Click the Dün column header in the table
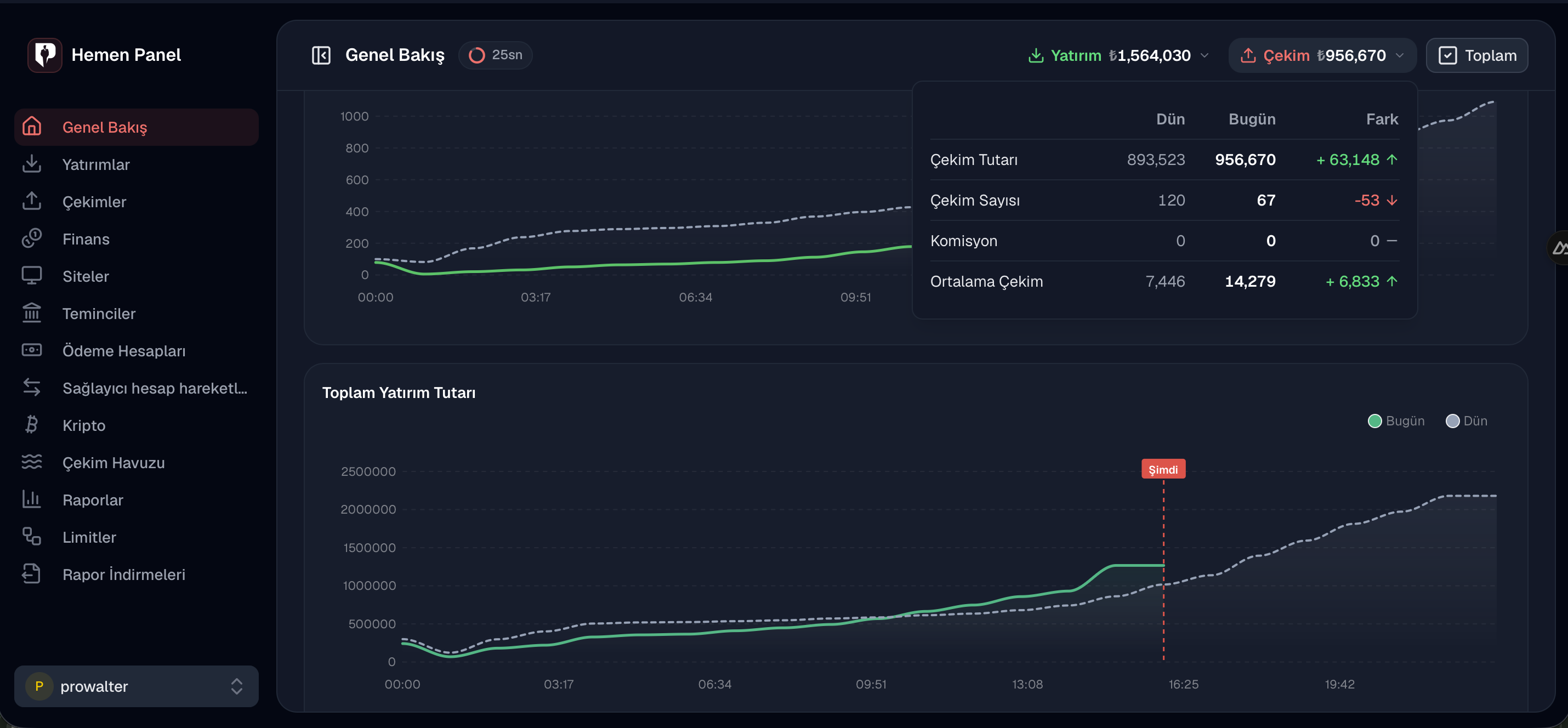Screen dimensions: 1568x728 click(1170, 120)
